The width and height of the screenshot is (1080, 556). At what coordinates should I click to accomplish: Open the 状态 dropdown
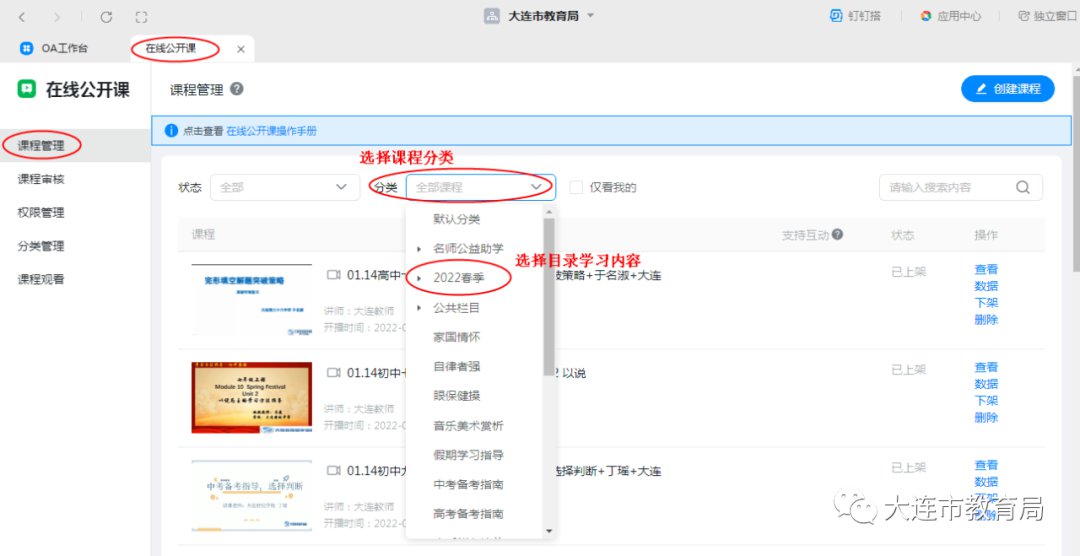pos(284,187)
